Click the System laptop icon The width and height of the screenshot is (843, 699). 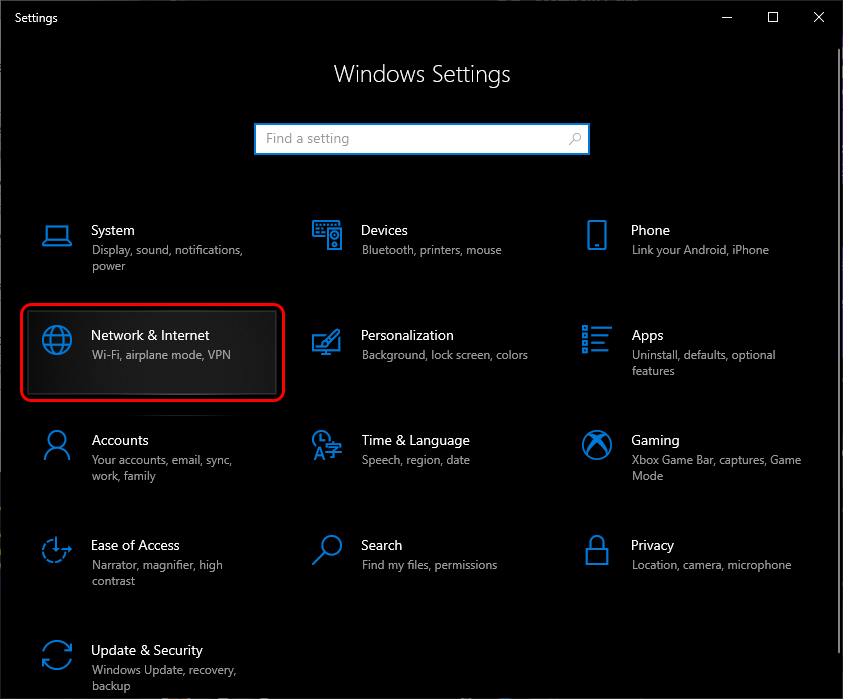[x=57, y=235]
